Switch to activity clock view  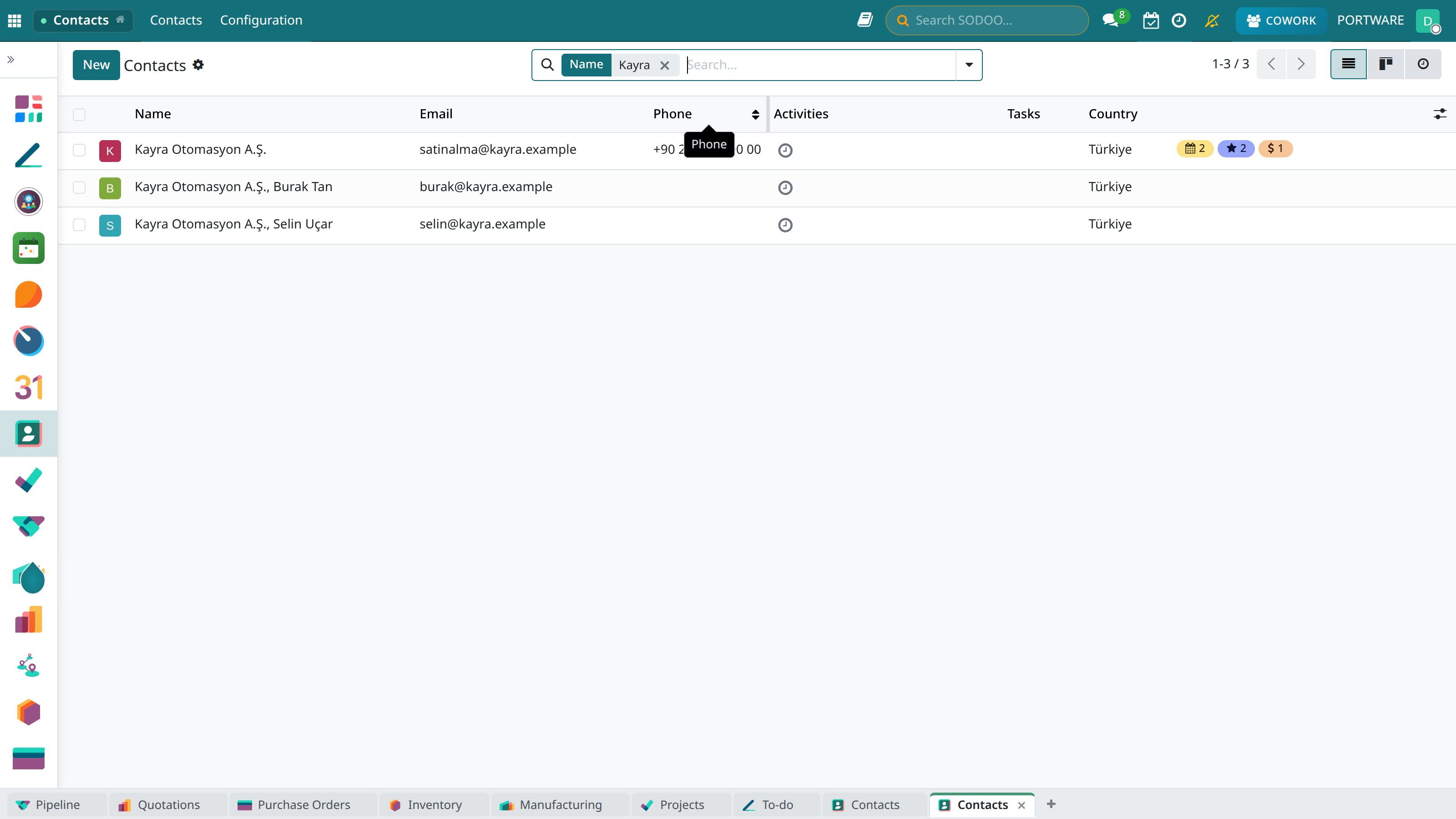click(1423, 64)
